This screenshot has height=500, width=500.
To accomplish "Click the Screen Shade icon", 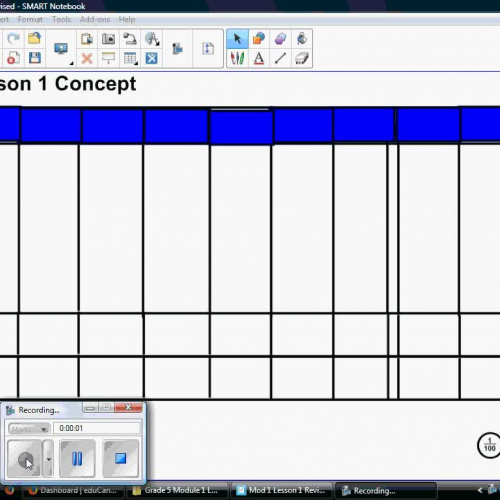I will tap(108, 58).
